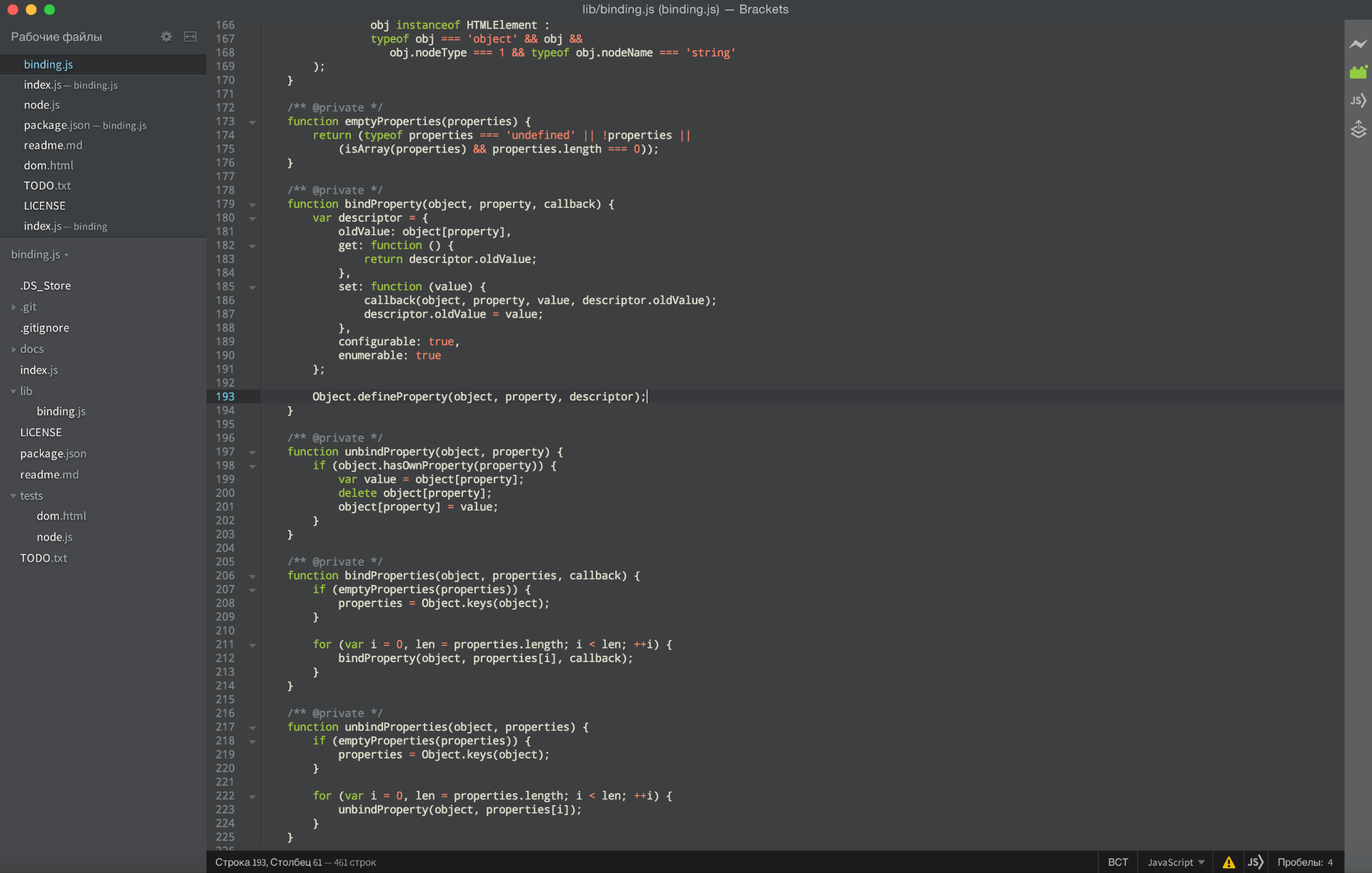The width and height of the screenshot is (1372, 873).
Task: Click the split view icon in sidebar
Action: tap(190, 36)
